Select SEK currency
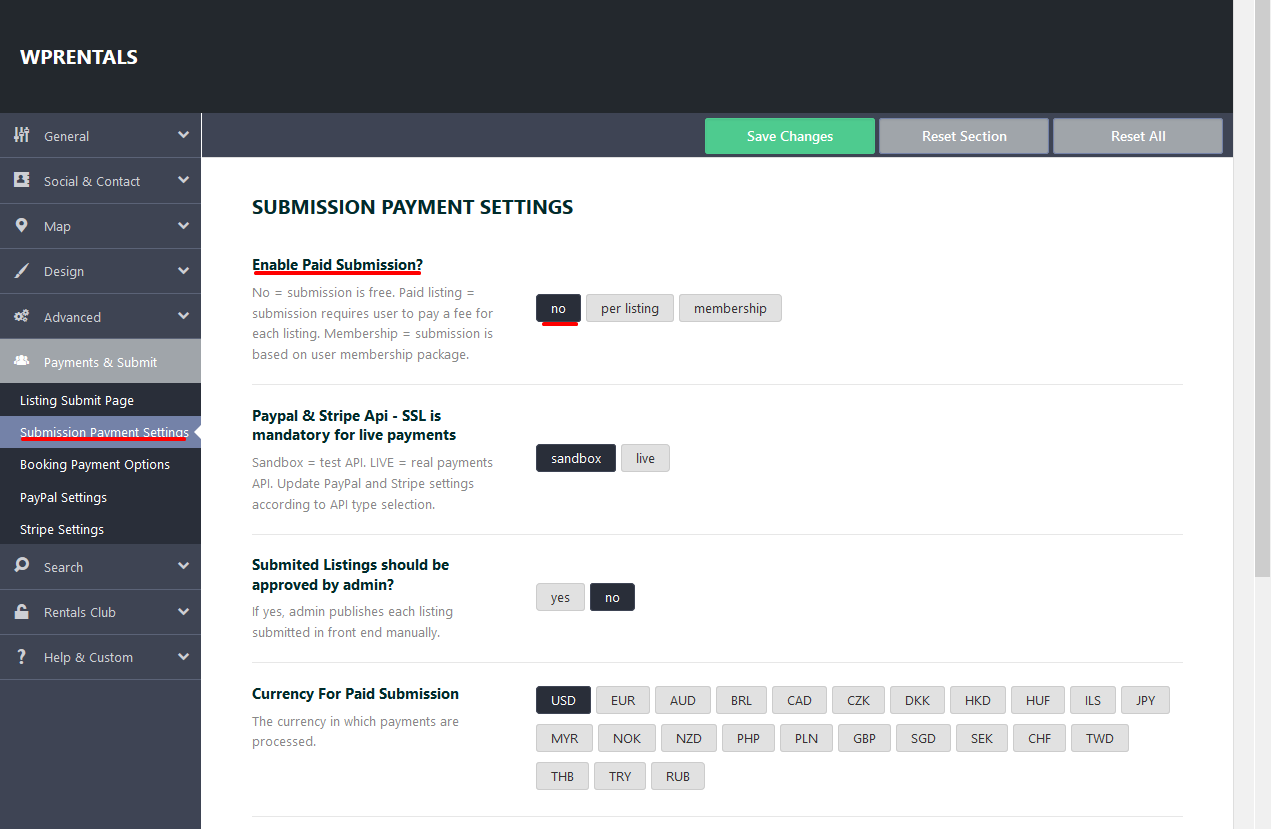 point(982,738)
